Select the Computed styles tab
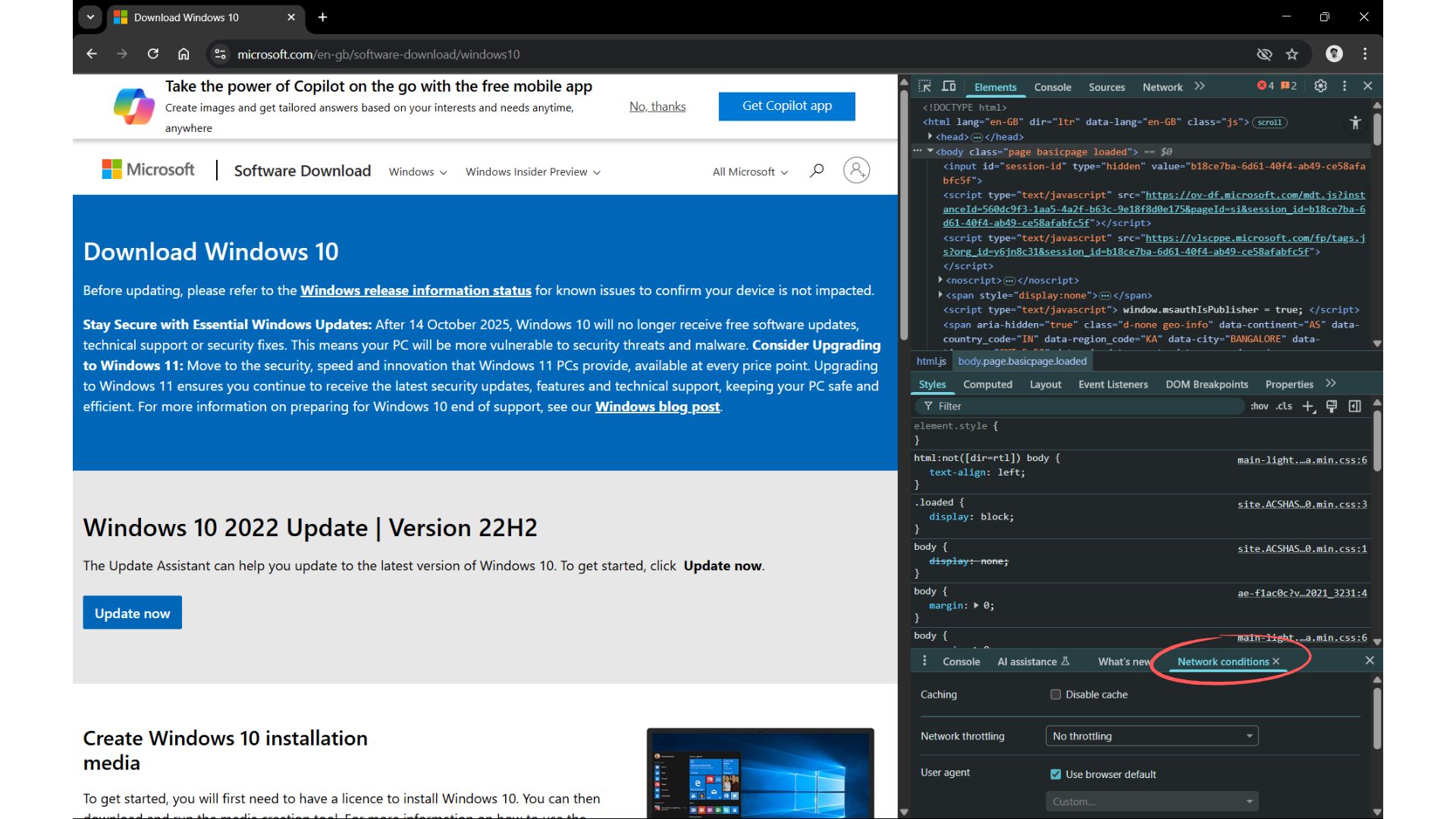 pyautogui.click(x=987, y=384)
